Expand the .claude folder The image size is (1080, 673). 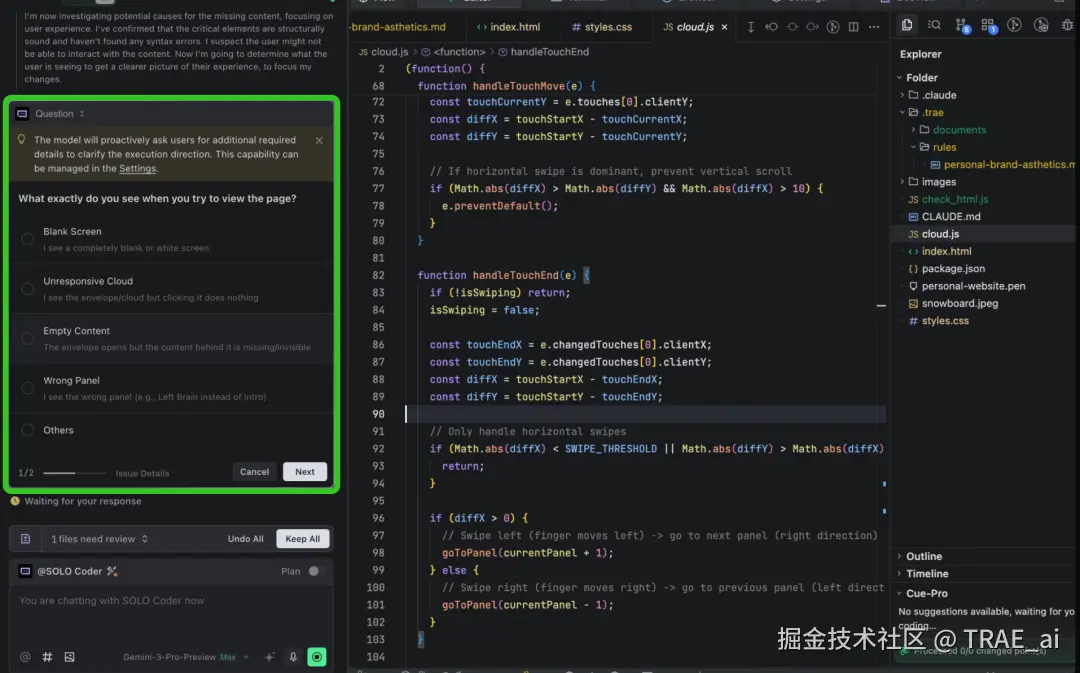click(x=902, y=95)
